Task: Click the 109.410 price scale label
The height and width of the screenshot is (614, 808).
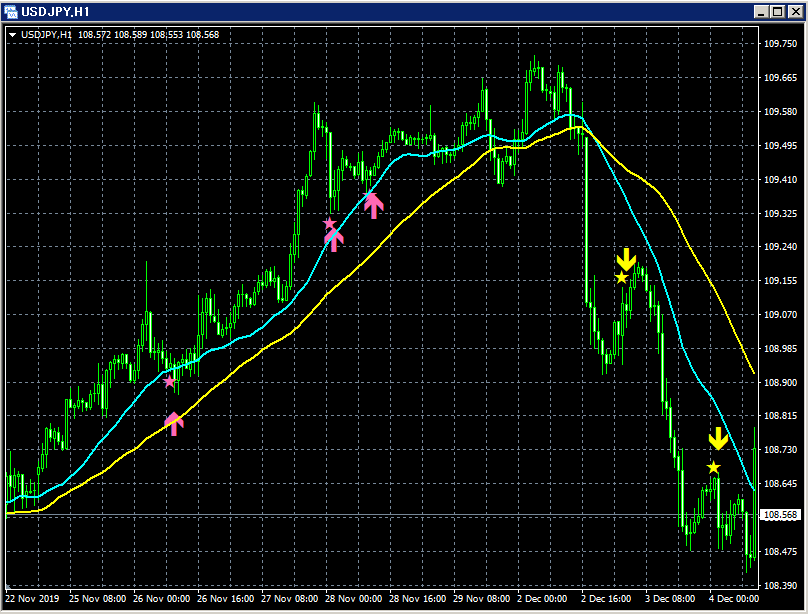Action: pos(780,180)
